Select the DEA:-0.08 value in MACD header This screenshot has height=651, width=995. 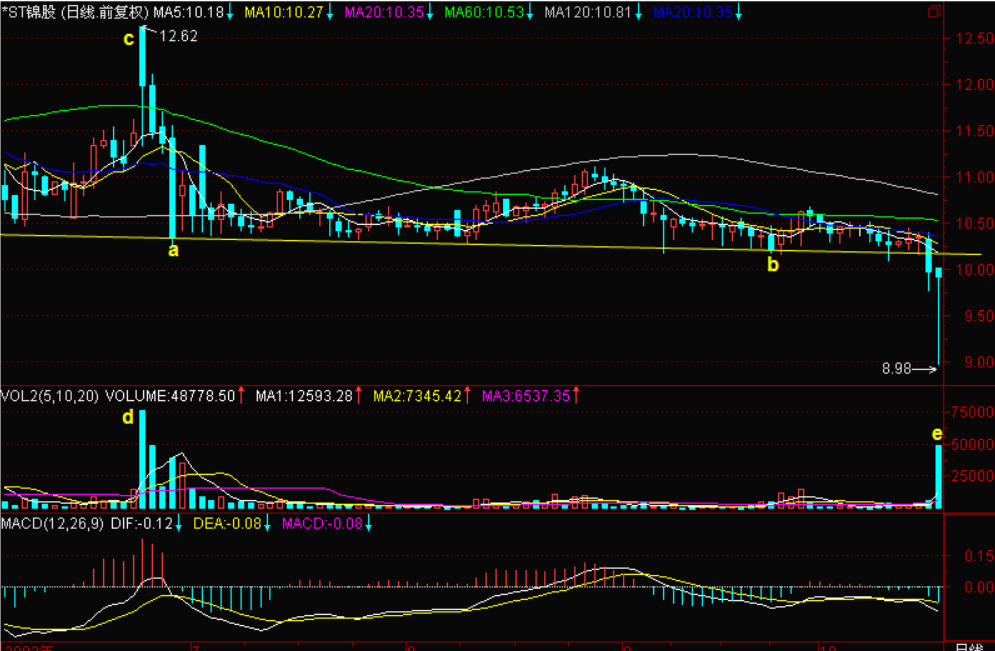[225, 523]
